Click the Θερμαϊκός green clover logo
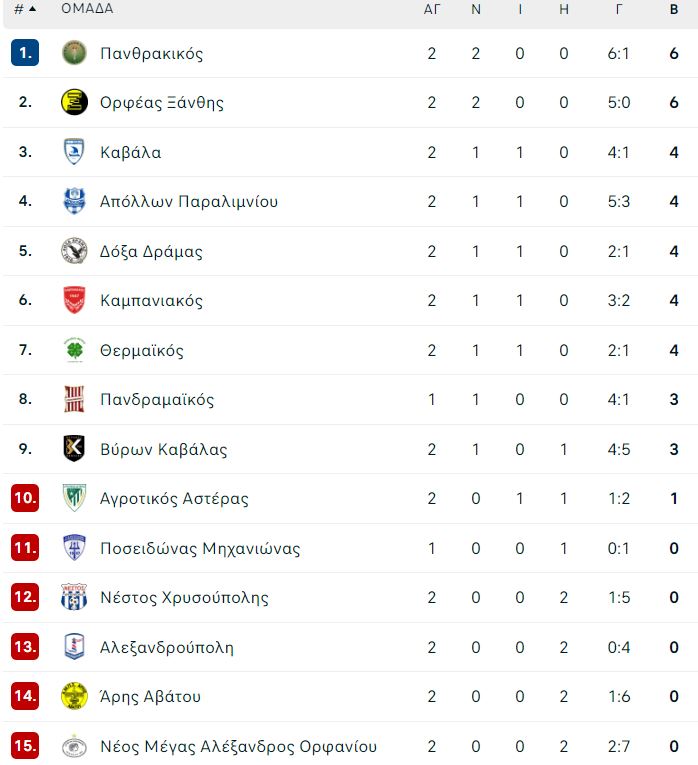Image resolution: width=698 pixels, height=765 pixels. (74, 350)
